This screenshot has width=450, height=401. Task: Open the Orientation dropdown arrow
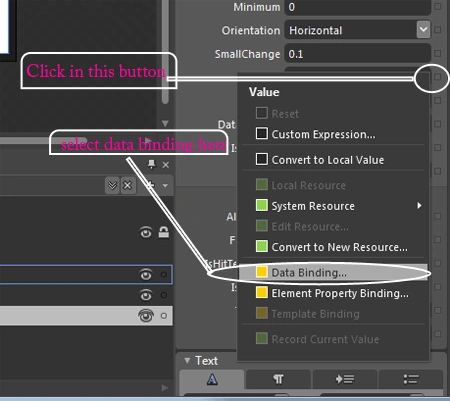pyautogui.click(x=423, y=30)
